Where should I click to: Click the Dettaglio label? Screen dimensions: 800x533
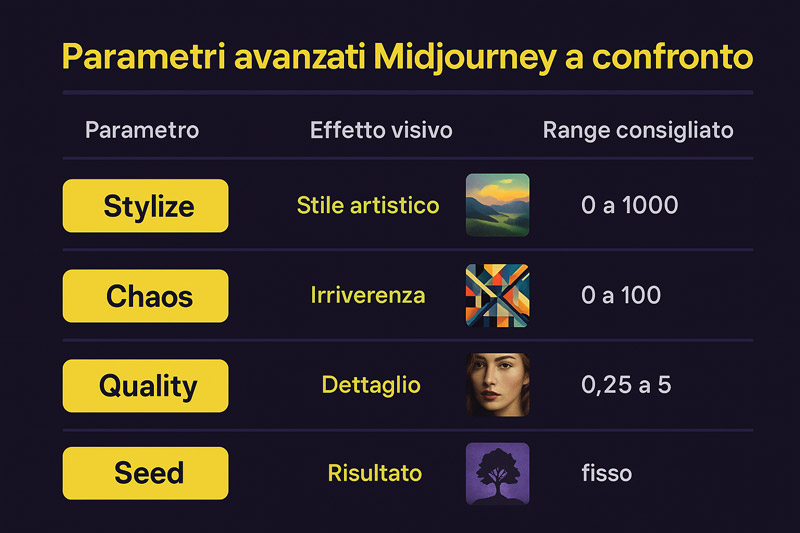tap(371, 385)
